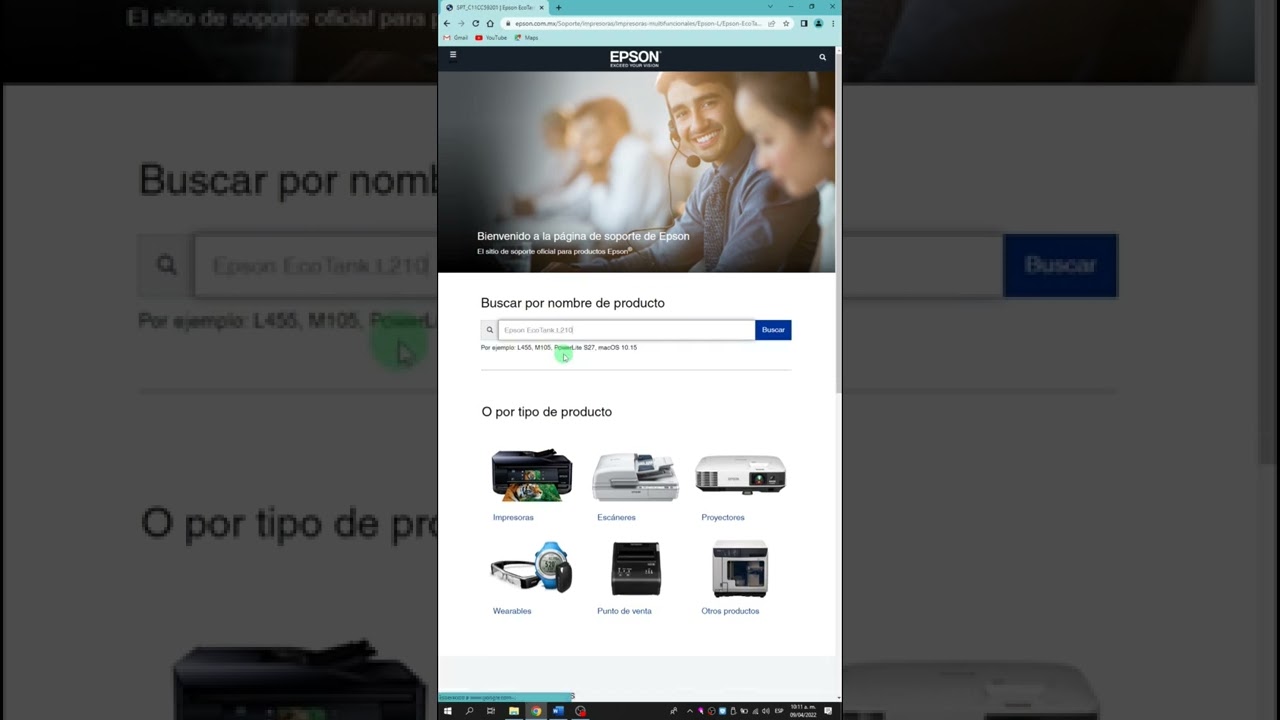Select the Escáneres scanner image
Viewport: 1280px width, 720px height.
[635, 476]
